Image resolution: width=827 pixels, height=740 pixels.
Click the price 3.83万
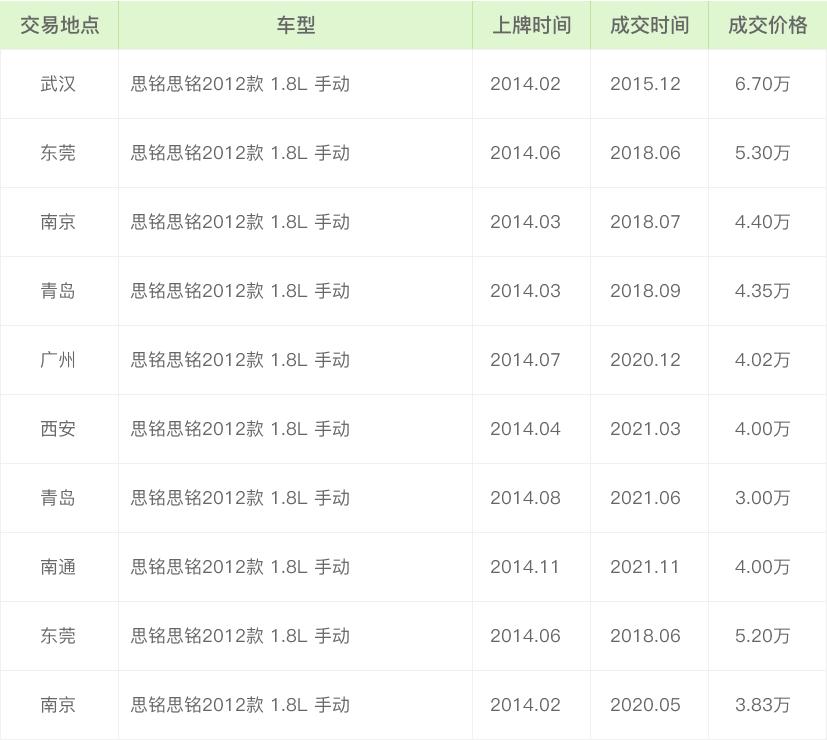pos(762,705)
